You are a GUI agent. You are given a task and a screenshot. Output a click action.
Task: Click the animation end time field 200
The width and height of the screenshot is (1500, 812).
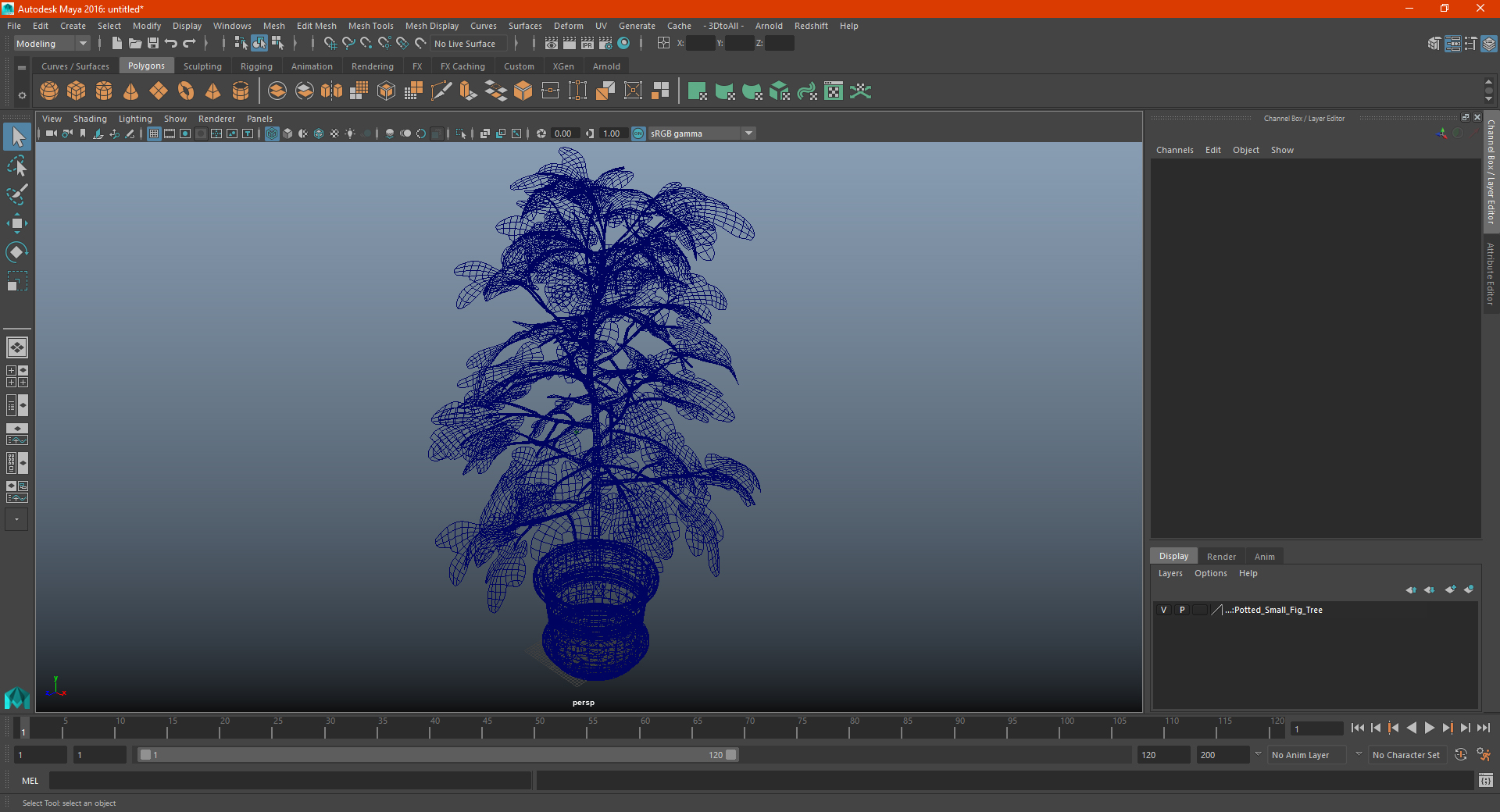pos(1223,755)
